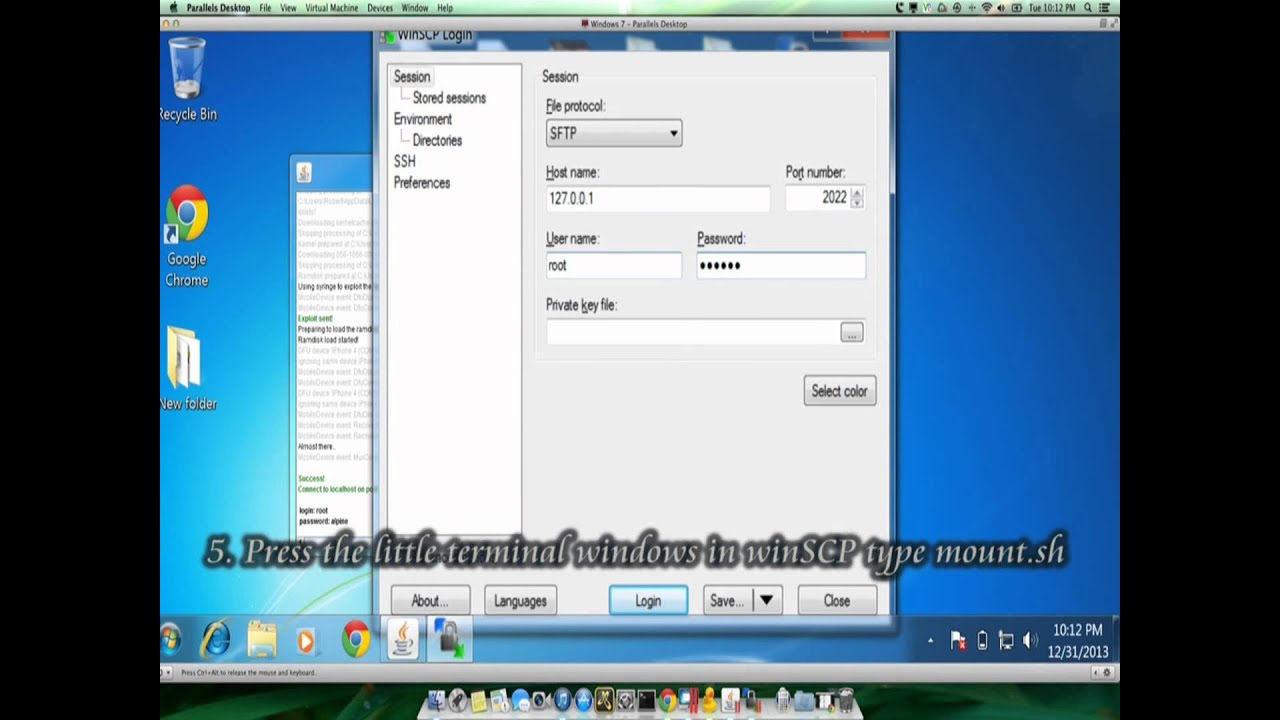The image size is (1280, 720).
Task: Open the macOS Wi-Fi status icon
Action: 987,7
